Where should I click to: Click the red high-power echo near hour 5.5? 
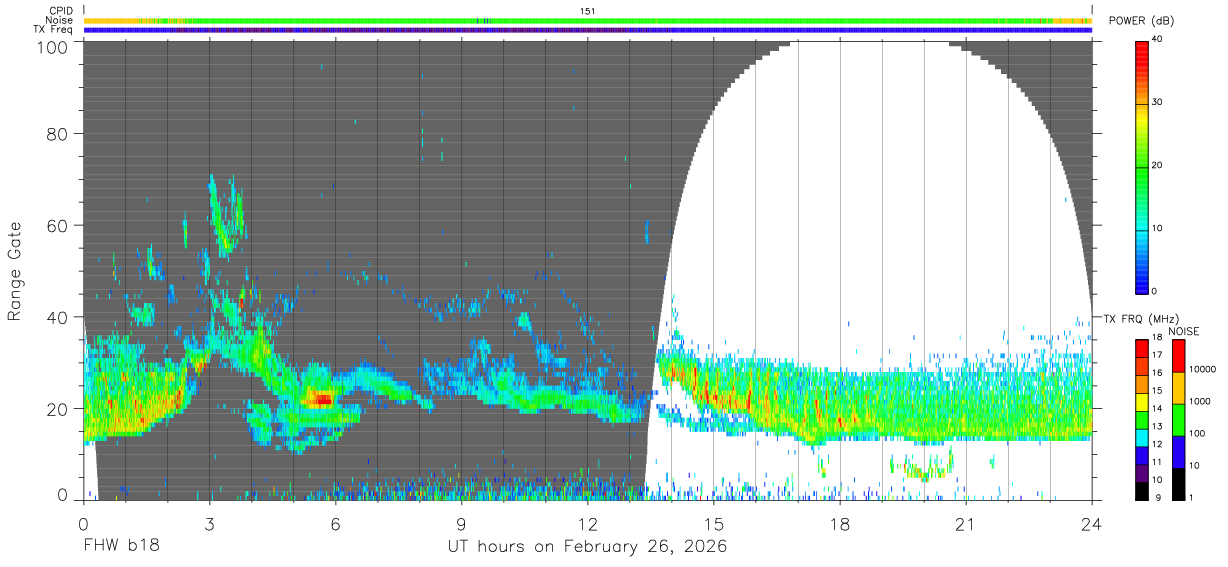pyautogui.click(x=319, y=399)
